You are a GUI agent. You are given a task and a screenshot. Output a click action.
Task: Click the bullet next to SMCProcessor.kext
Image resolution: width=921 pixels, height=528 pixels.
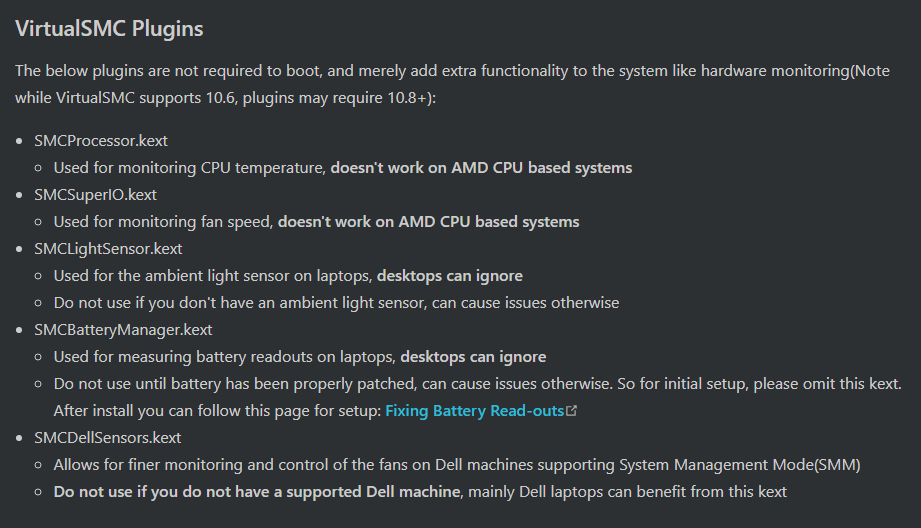pos(19,141)
